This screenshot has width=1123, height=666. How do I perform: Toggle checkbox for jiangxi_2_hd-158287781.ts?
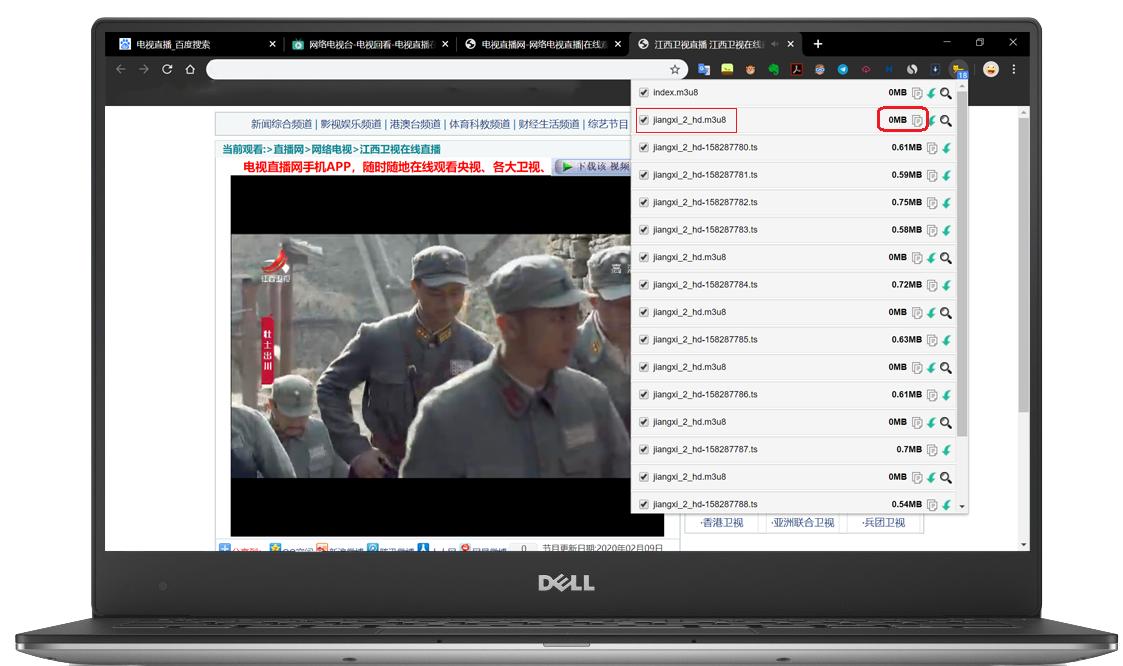pos(644,175)
